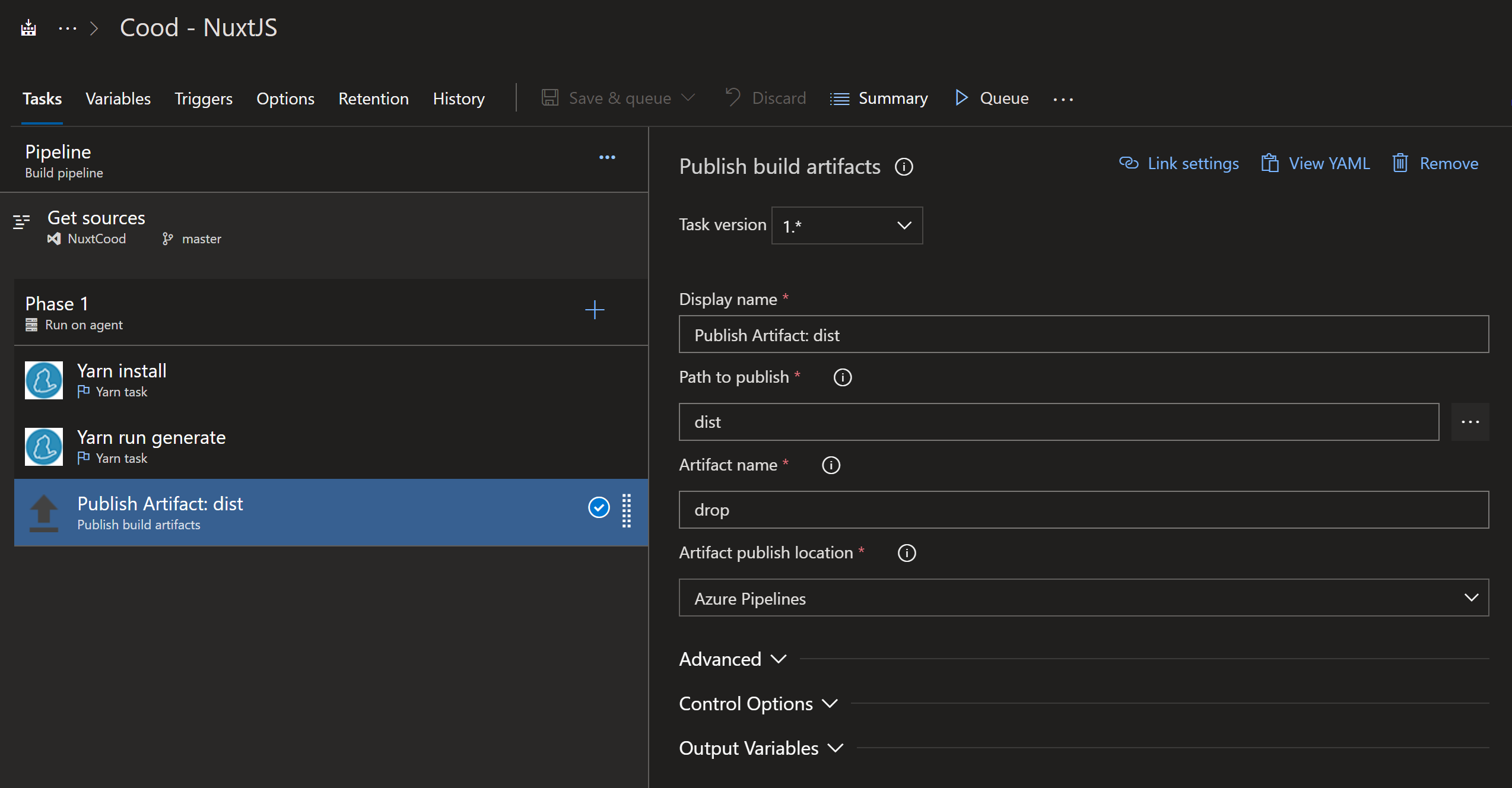Click the Path to publish field

point(1059,422)
